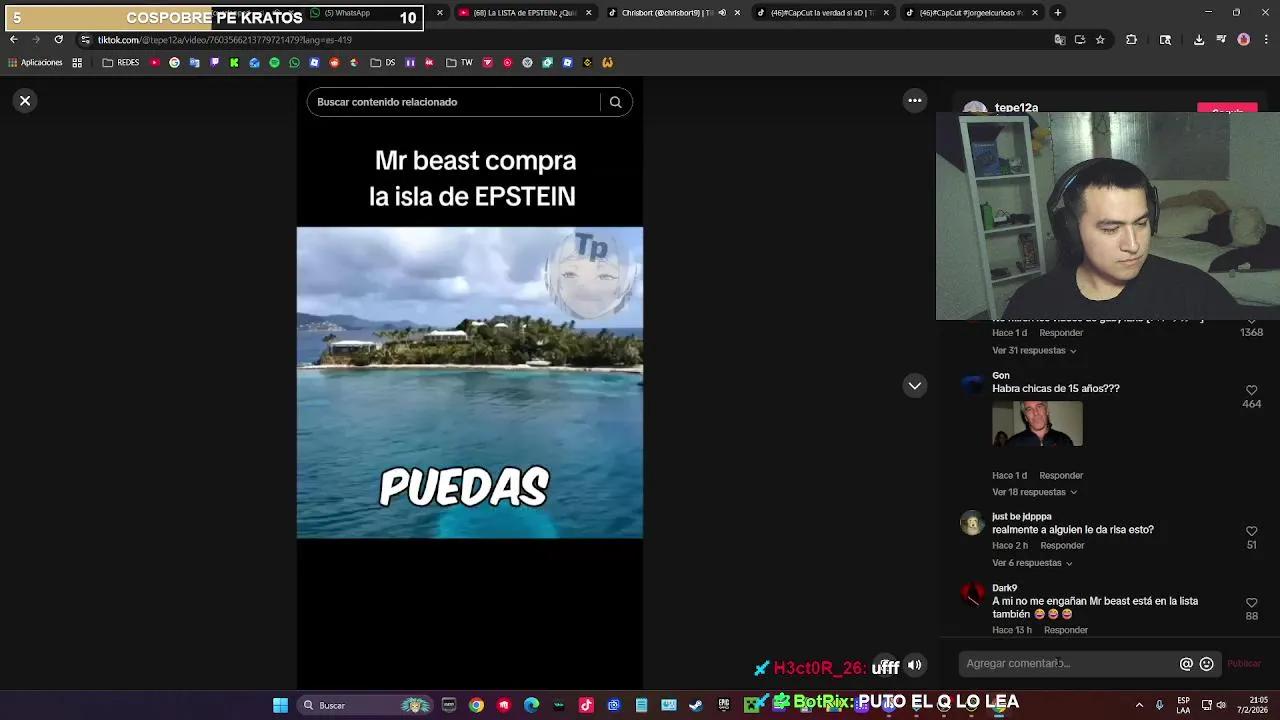Image resolution: width=1280 pixels, height=720 pixels.
Task: Click the taskbar Buscar search box
Action: 365,705
